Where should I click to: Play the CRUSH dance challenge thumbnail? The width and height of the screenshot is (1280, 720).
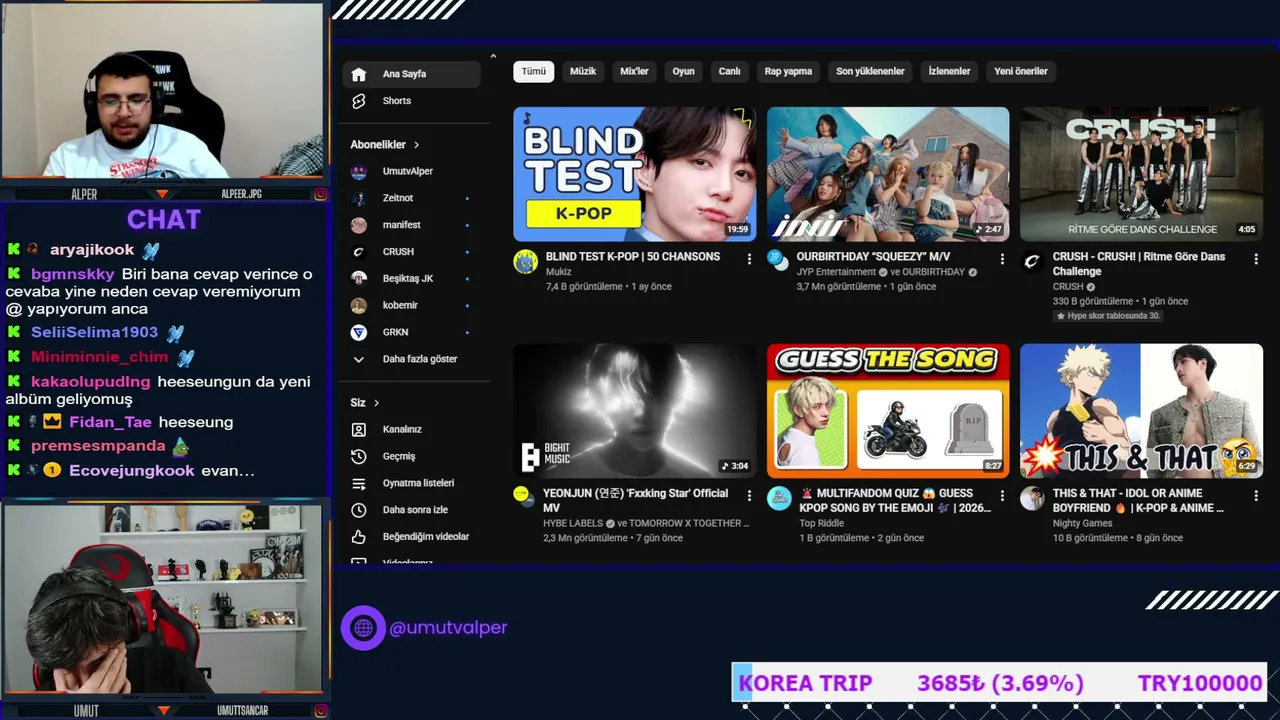pyautogui.click(x=1141, y=174)
